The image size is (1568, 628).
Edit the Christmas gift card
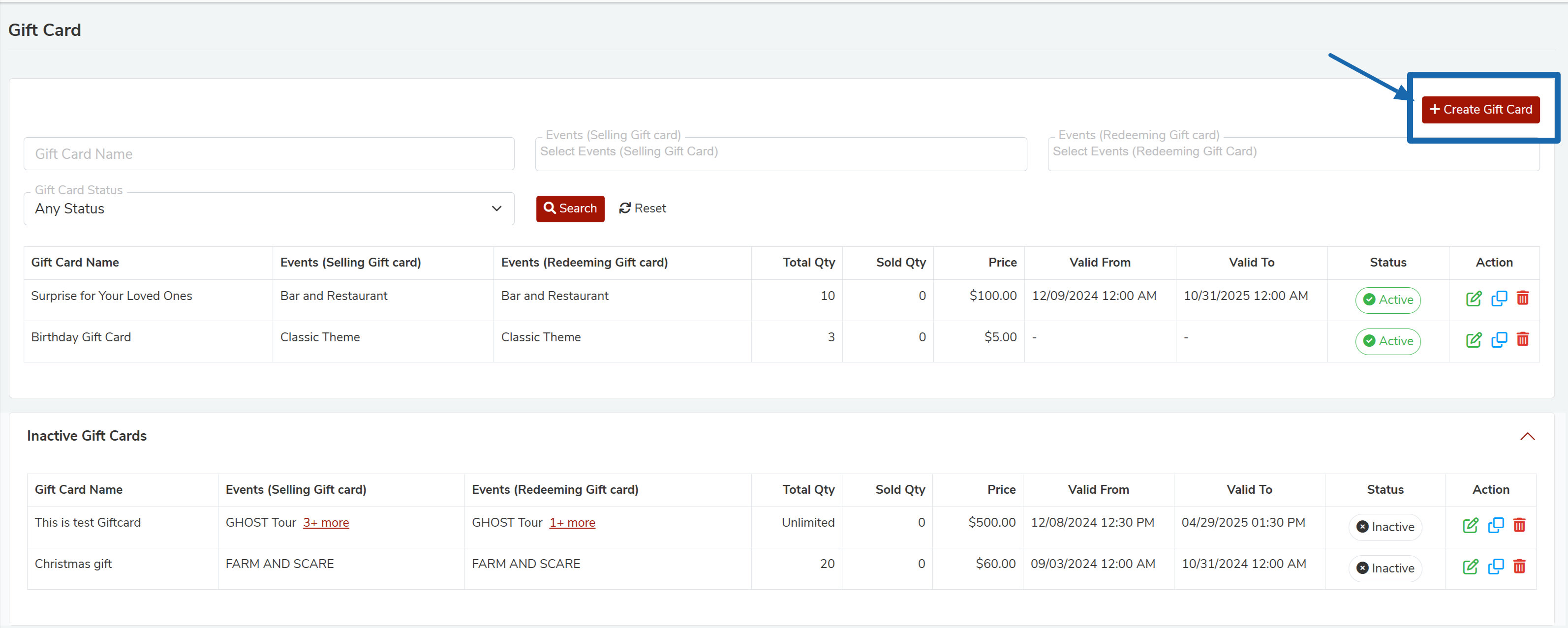pyautogui.click(x=1470, y=567)
